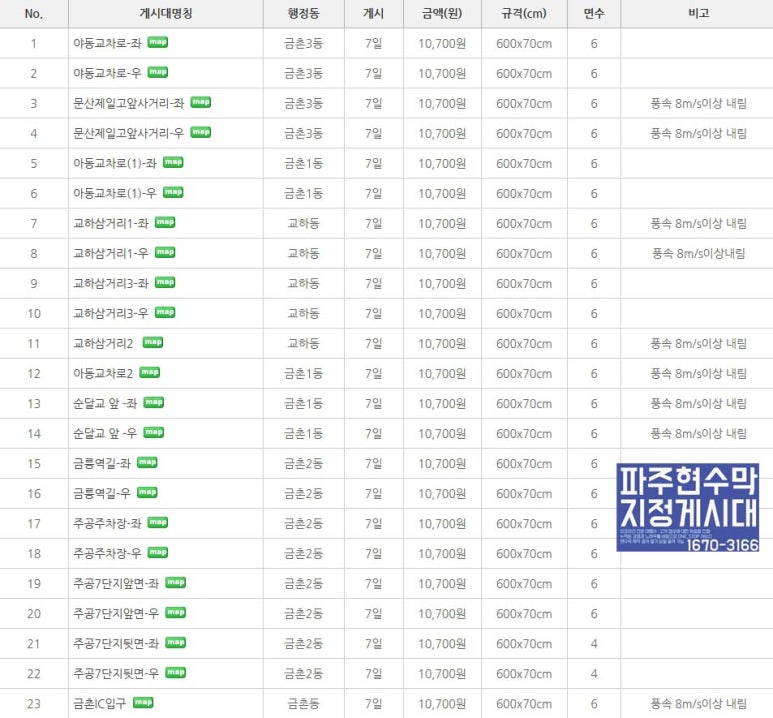773x718 pixels.
Task: Click 풍속 8m/s이상 내림 in row 14
Action: pyautogui.click(x=699, y=433)
